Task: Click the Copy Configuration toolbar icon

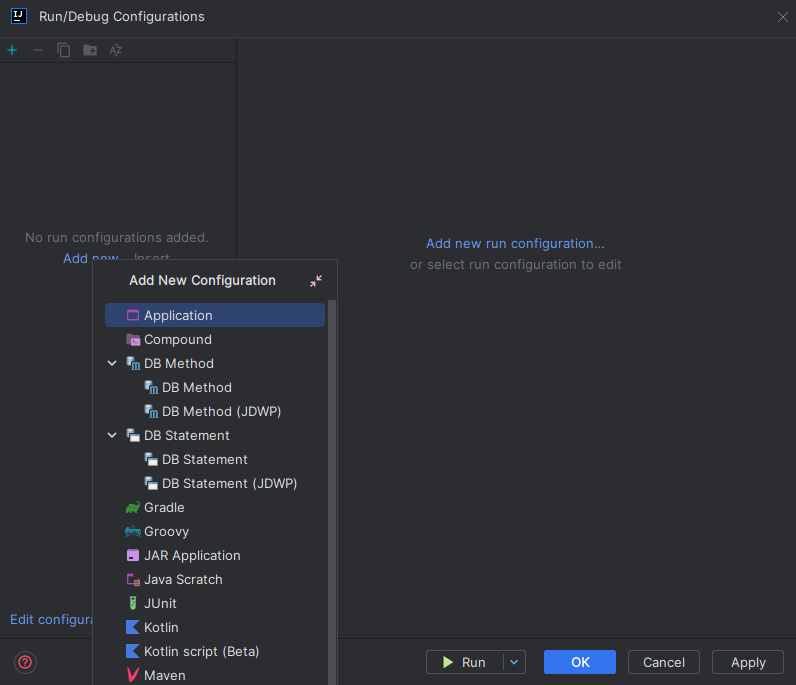Action: (x=63, y=50)
